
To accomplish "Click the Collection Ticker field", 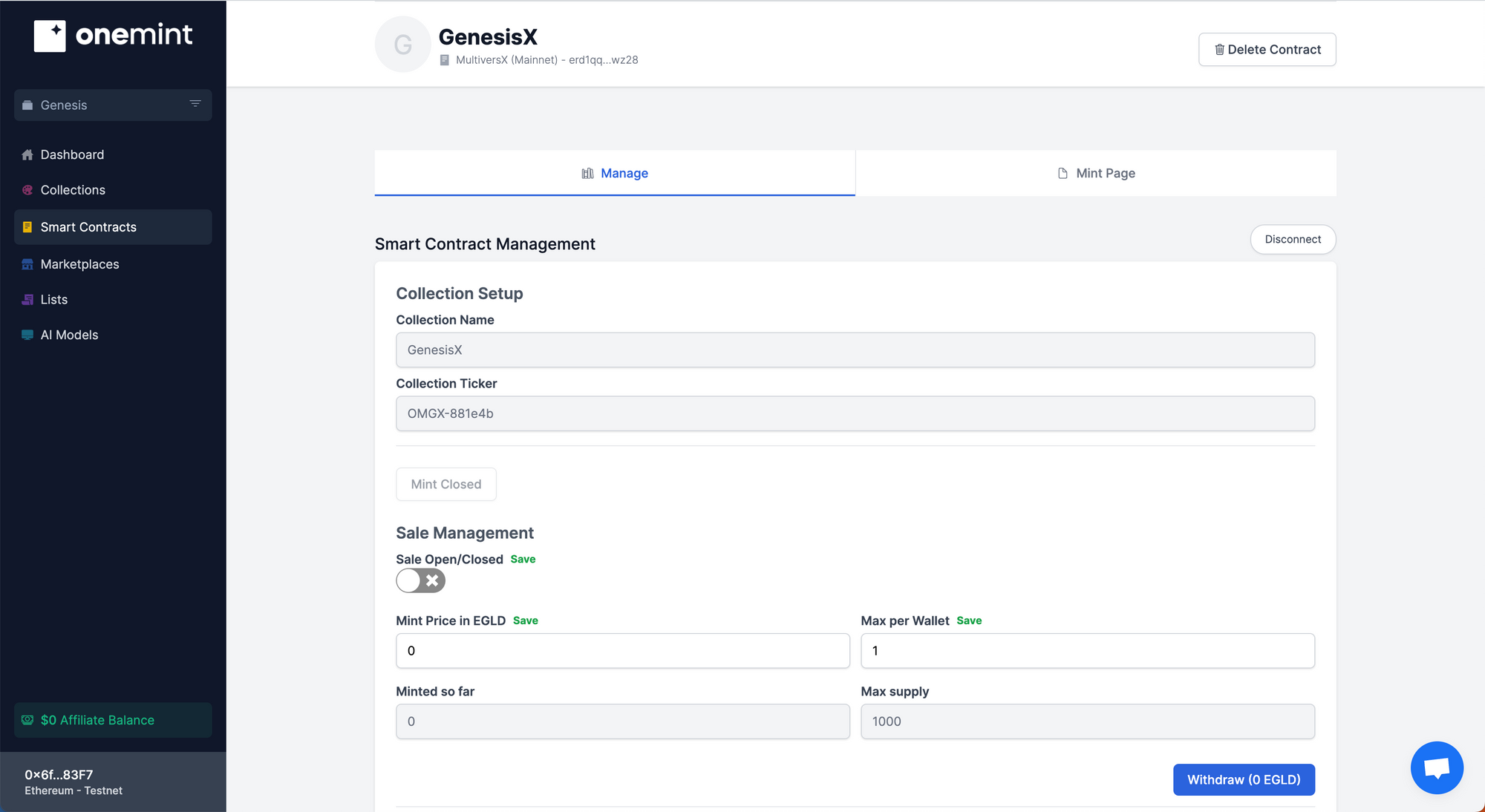I will tap(855, 413).
